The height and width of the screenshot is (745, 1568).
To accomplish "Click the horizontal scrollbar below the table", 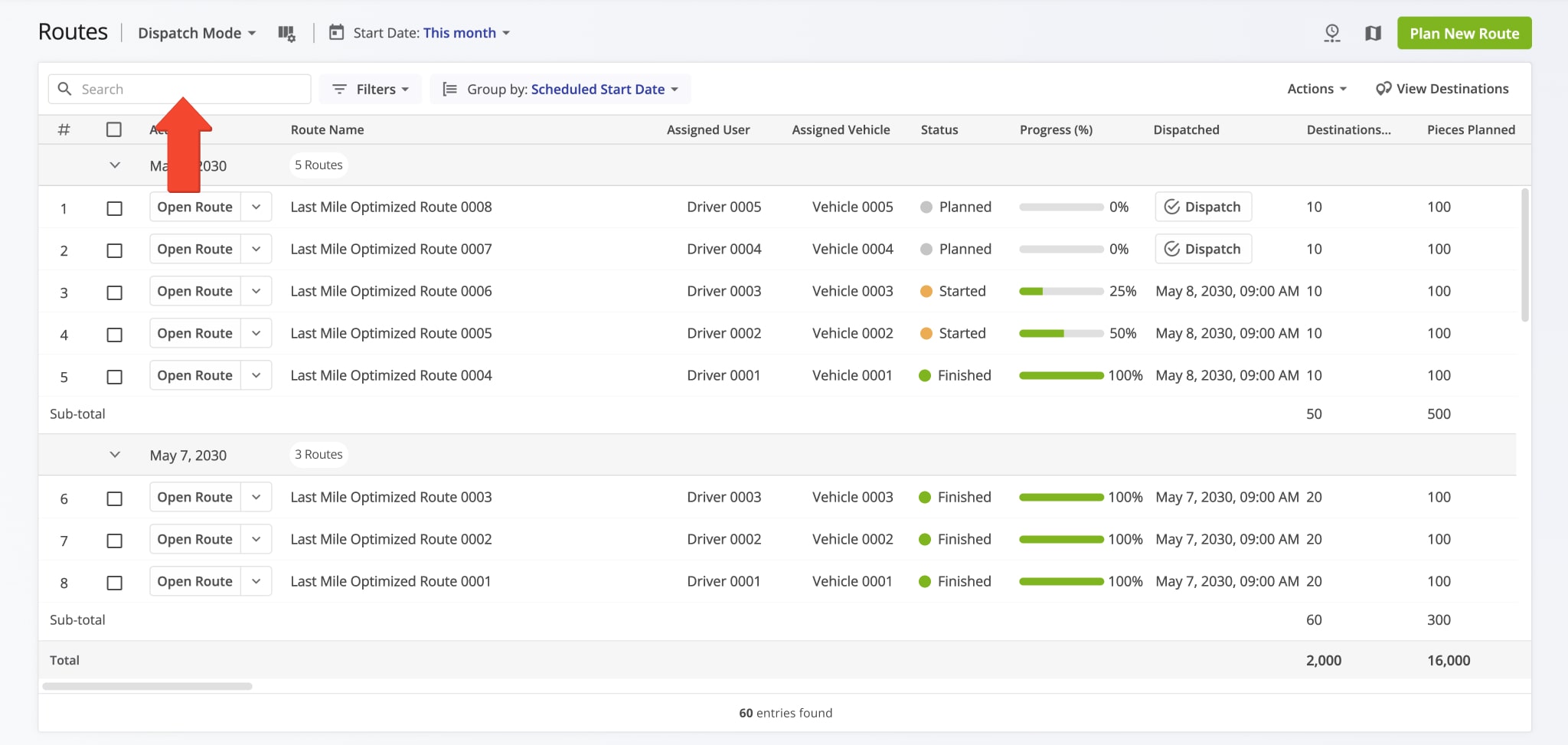I will pos(147,686).
